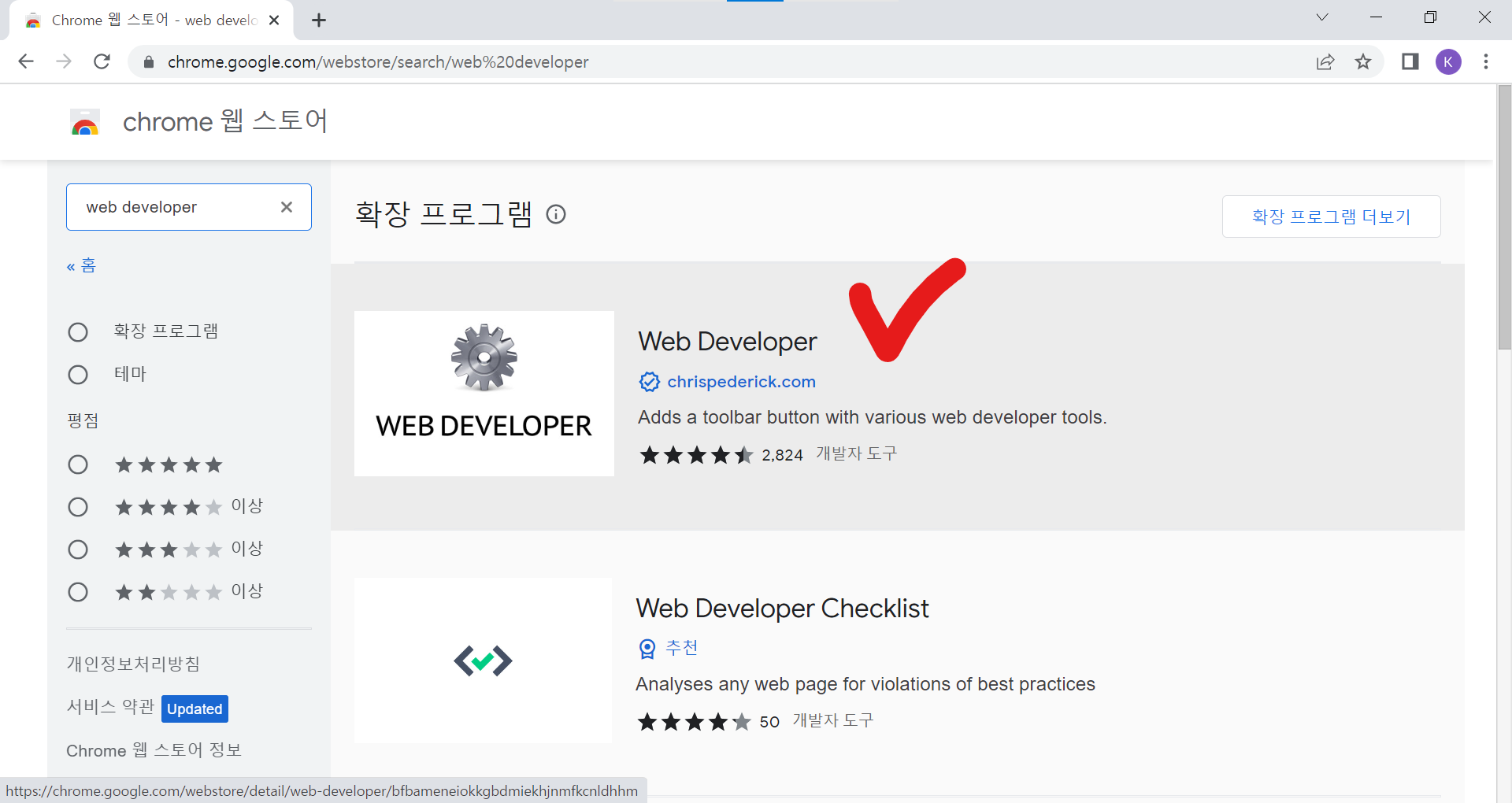Go back to the previous page
The width and height of the screenshot is (1512, 803).
26,61
